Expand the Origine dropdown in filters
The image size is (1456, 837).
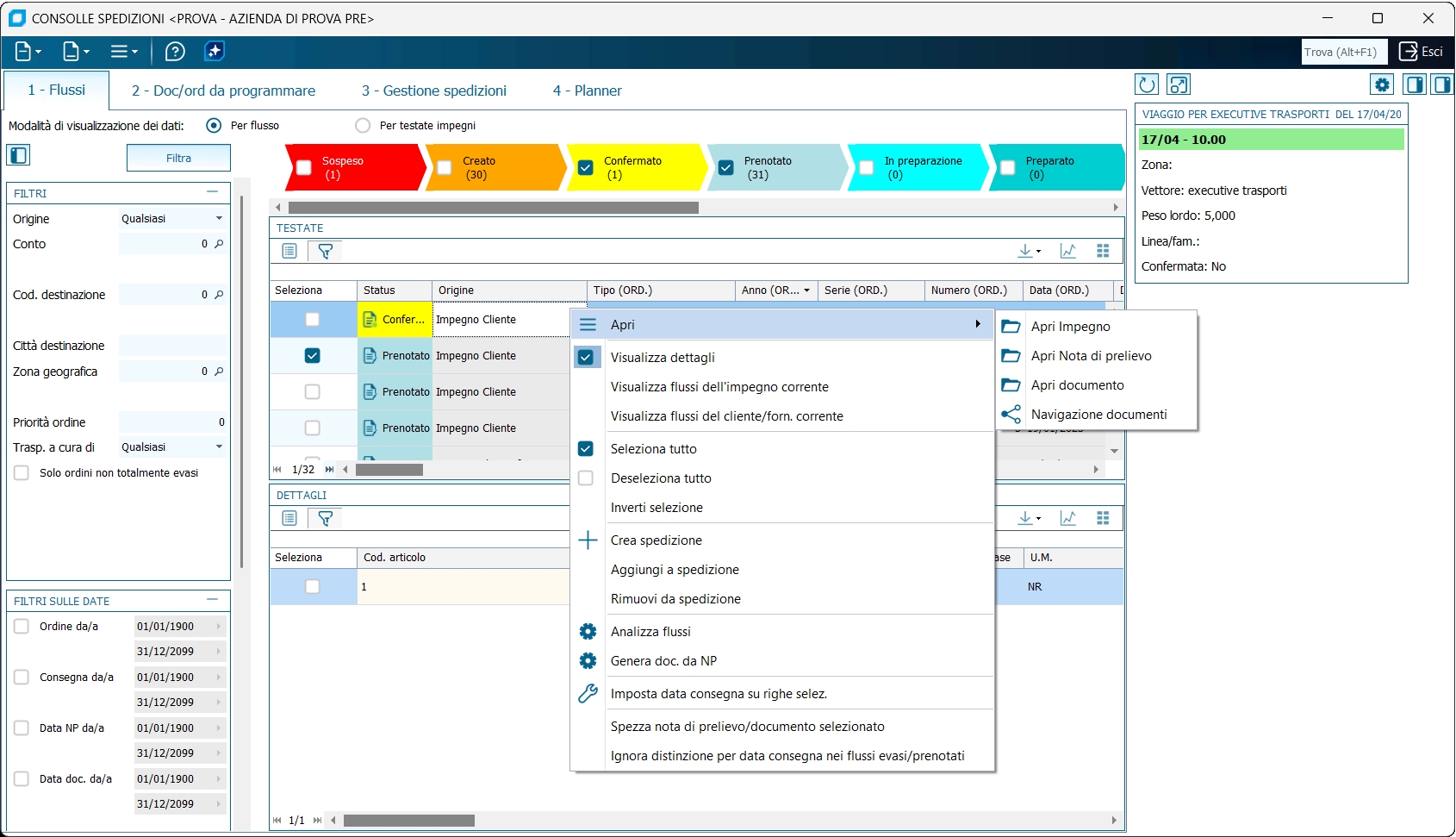click(x=219, y=219)
